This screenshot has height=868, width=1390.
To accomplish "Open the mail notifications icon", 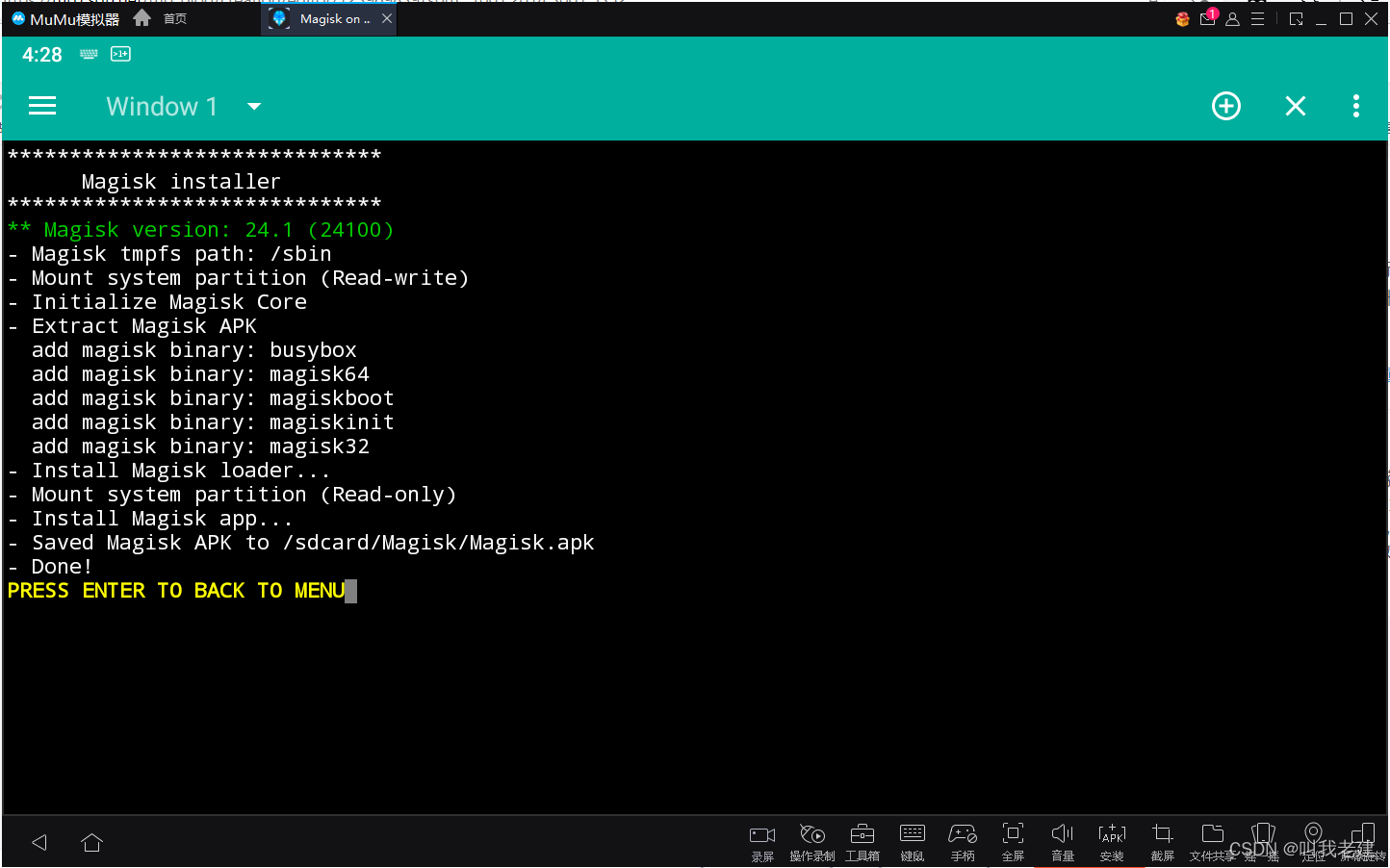I will [x=1207, y=18].
